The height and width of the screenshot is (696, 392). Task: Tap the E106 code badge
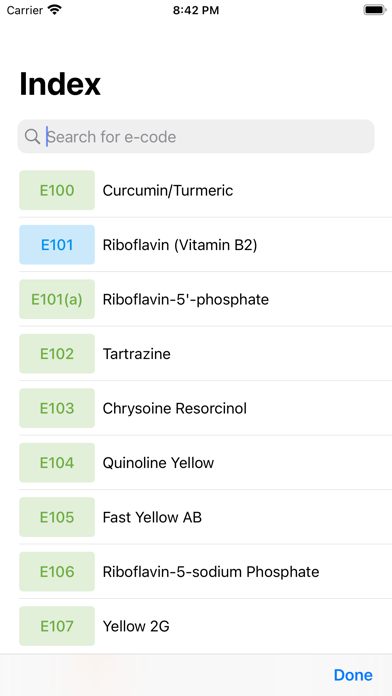click(x=57, y=571)
